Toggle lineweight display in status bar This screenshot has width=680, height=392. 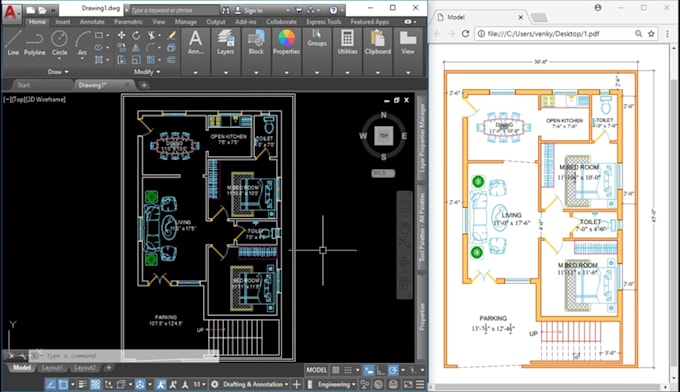[82, 384]
